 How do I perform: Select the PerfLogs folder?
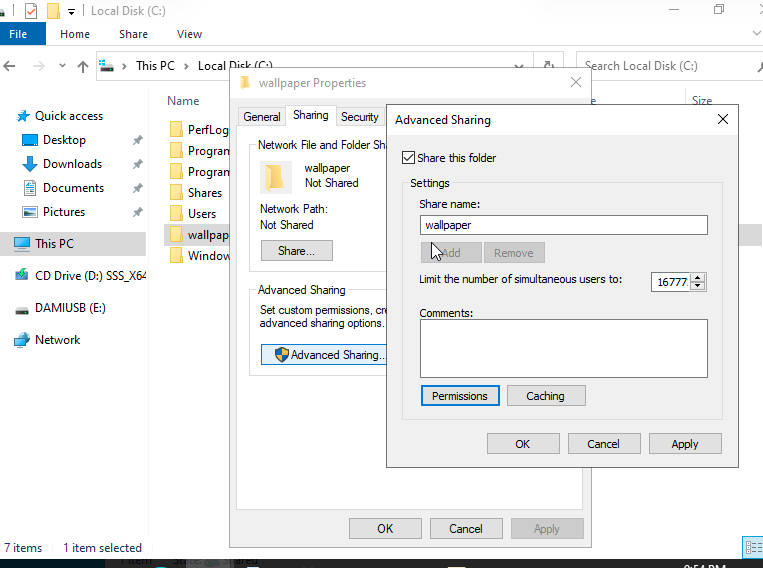[199, 129]
